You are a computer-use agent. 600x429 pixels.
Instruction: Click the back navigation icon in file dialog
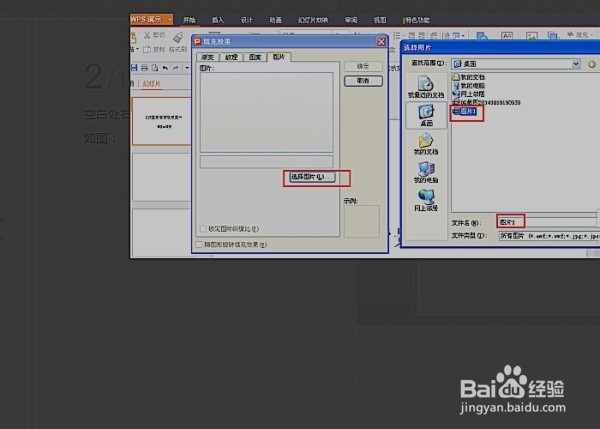pos(592,64)
